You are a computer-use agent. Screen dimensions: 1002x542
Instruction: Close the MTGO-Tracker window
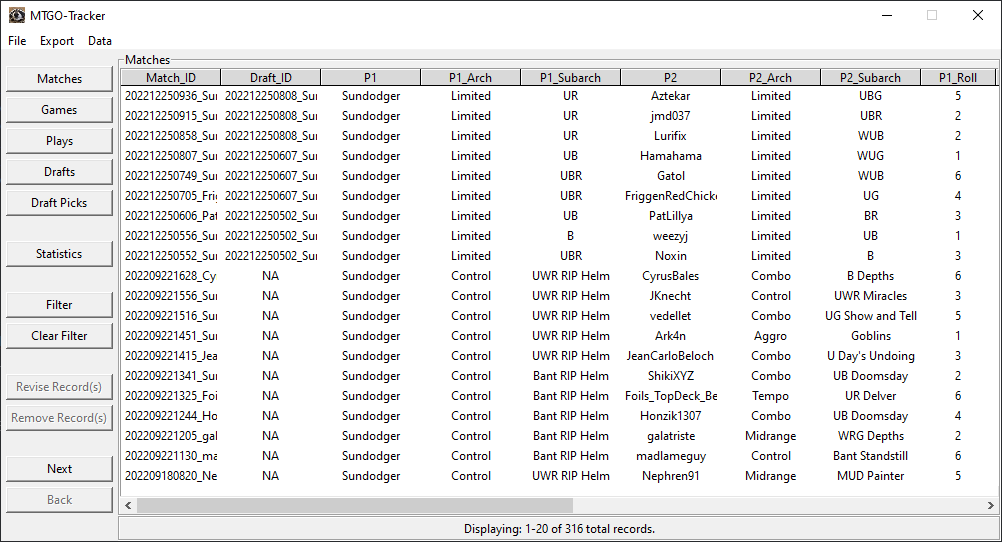click(x=977, y=15)
